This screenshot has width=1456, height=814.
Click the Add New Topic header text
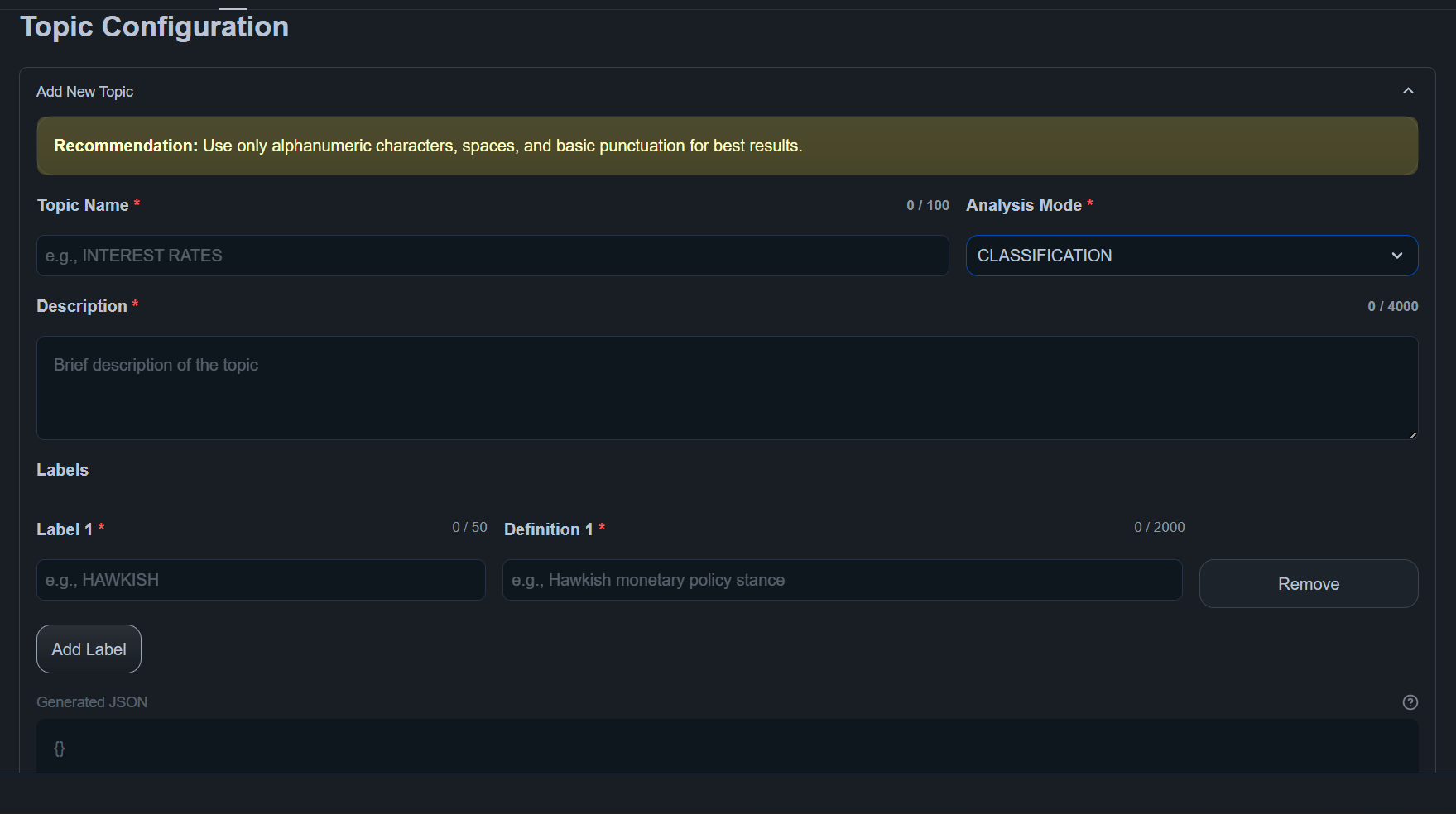click(x=84, y=92)
